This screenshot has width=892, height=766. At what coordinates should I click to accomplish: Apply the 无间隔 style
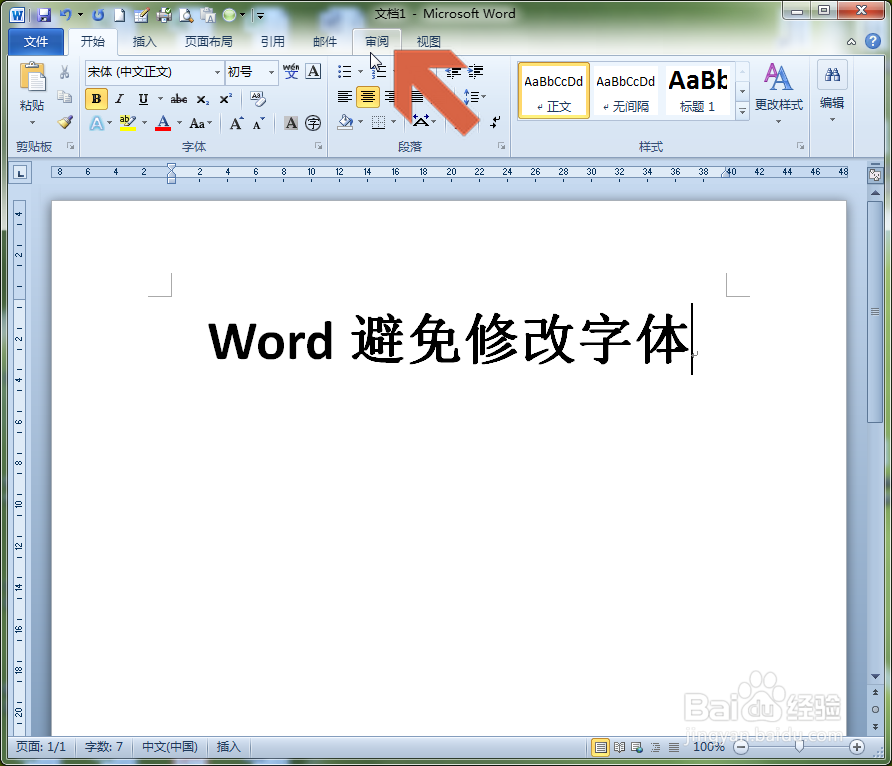[x=626, y=91]
